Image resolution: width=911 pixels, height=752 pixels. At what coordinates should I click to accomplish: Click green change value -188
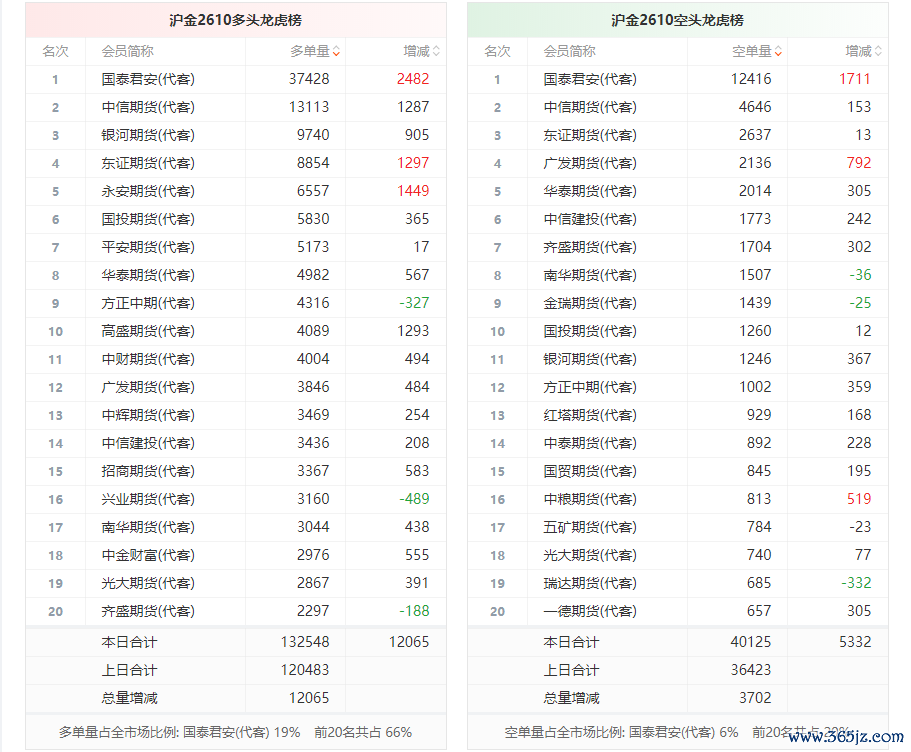point(414,611)
